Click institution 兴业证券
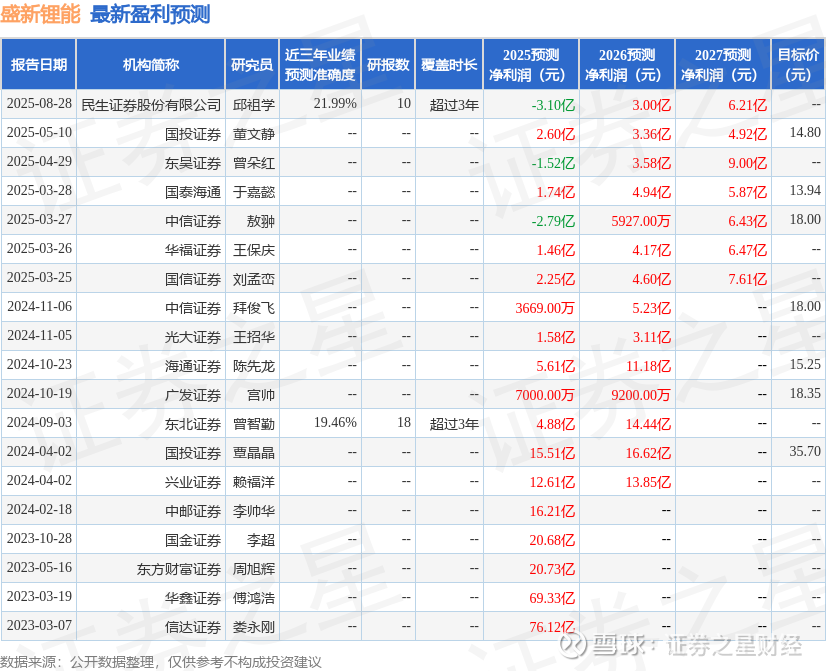Screen dimensions: 826x671 pyautogui.click(x=193, y=482)
